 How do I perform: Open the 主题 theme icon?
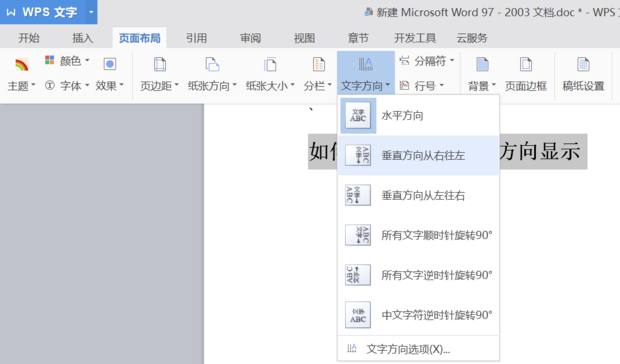pos(21,64)
